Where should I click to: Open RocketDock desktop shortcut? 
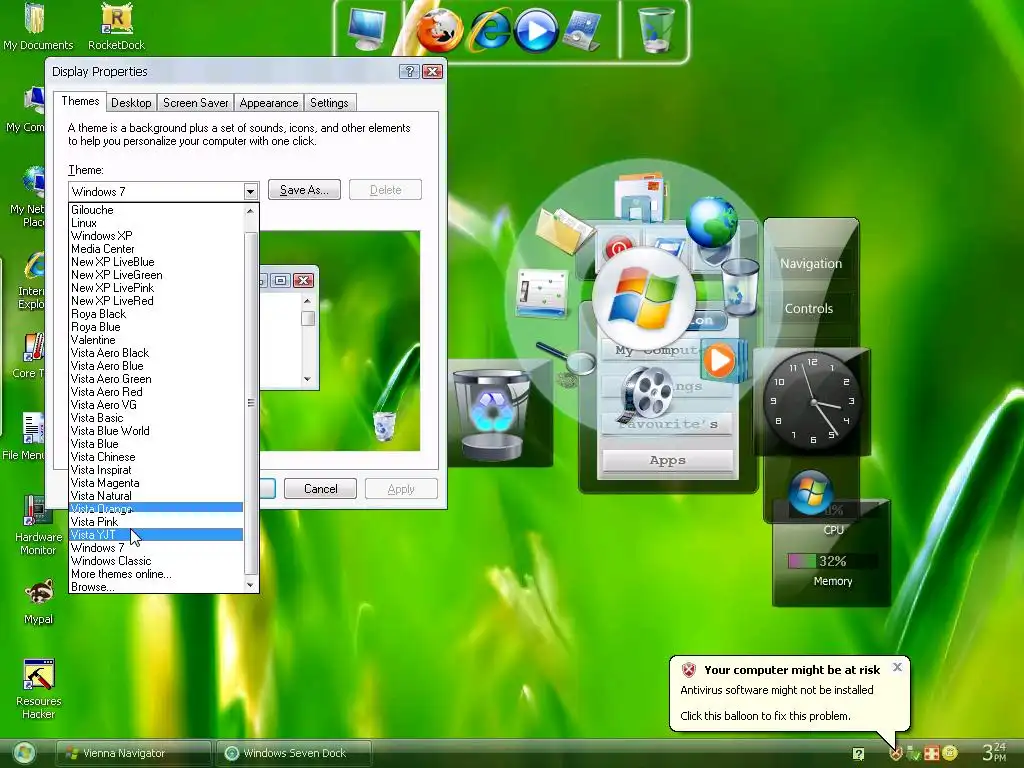click(116, 26)
